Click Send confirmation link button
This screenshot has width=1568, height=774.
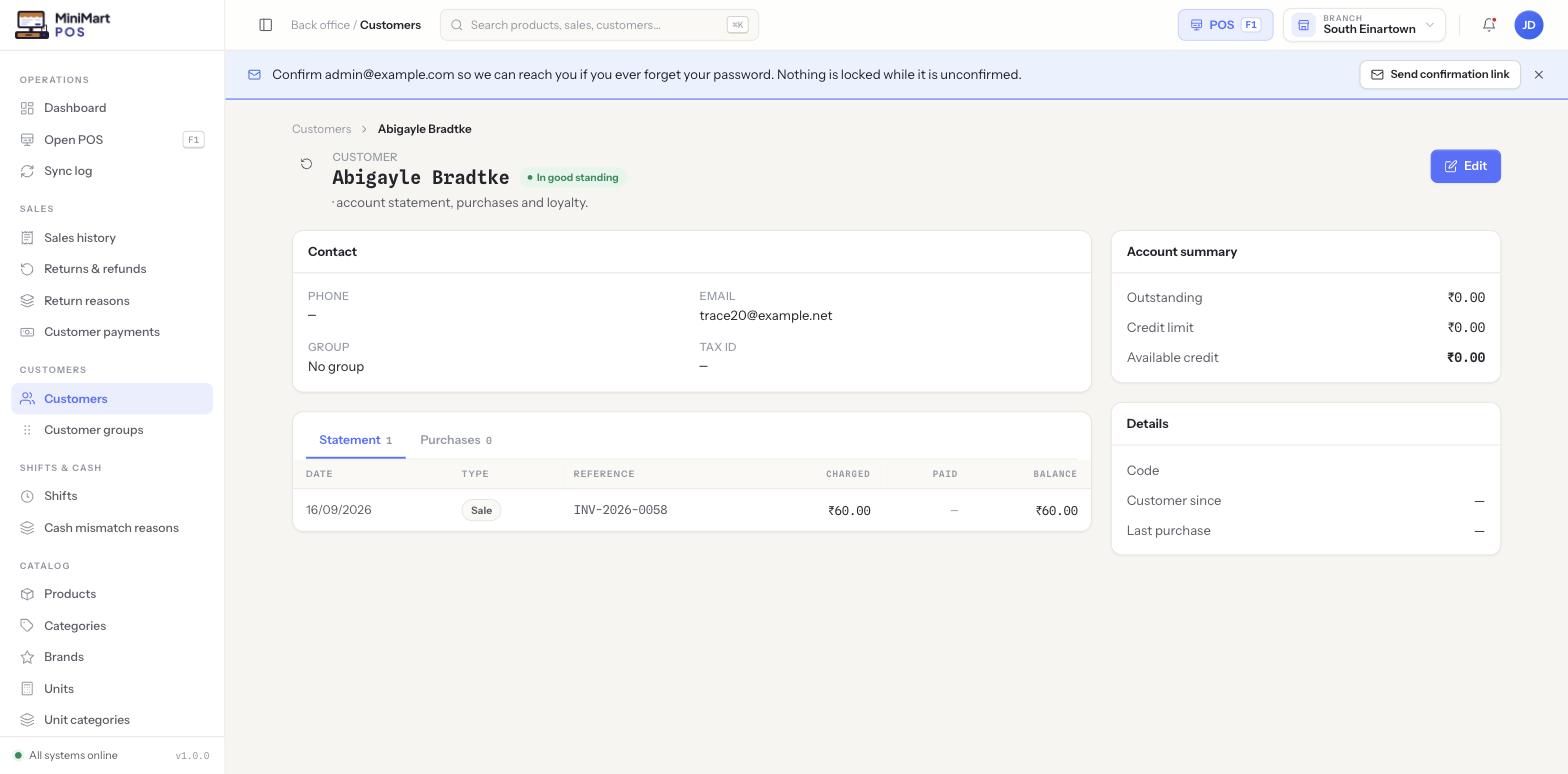tap(1440, 75)
